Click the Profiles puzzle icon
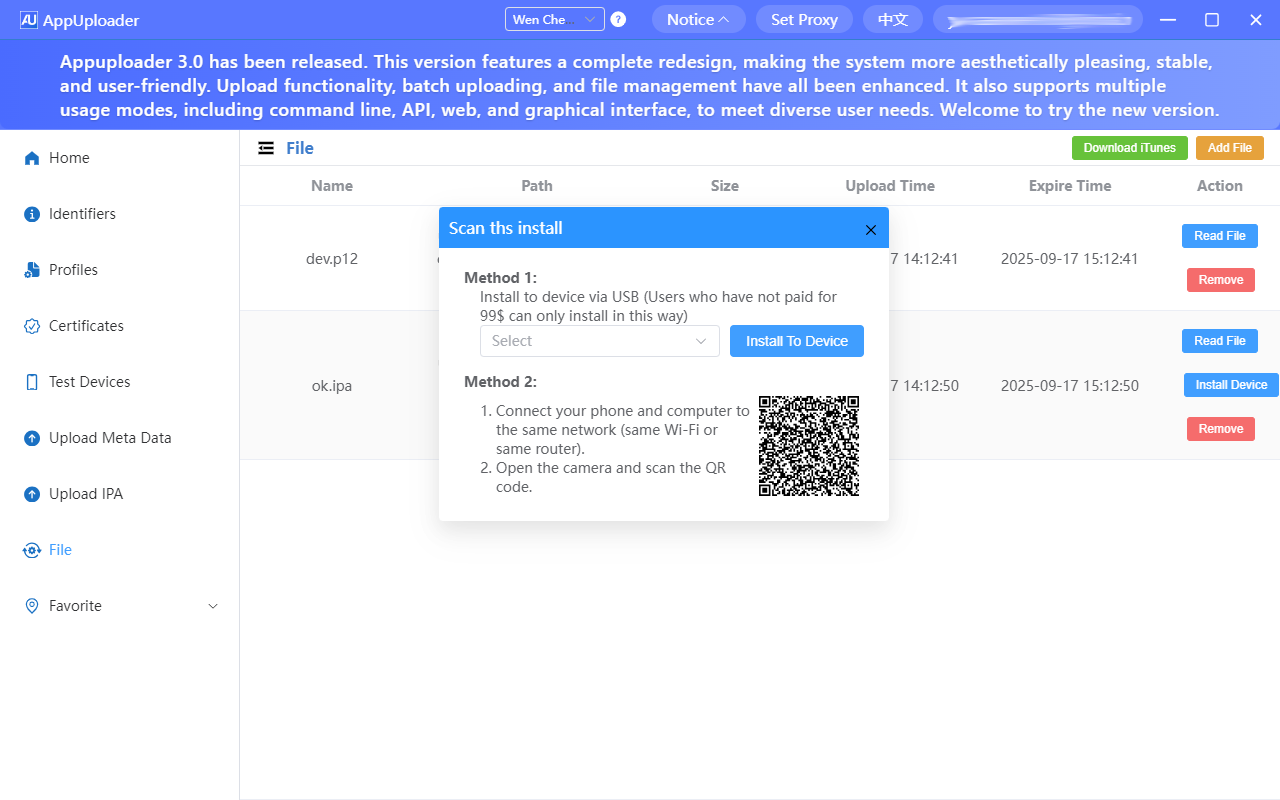The width and height of the screenshot is (1280, 800). (x=32, y=270)
